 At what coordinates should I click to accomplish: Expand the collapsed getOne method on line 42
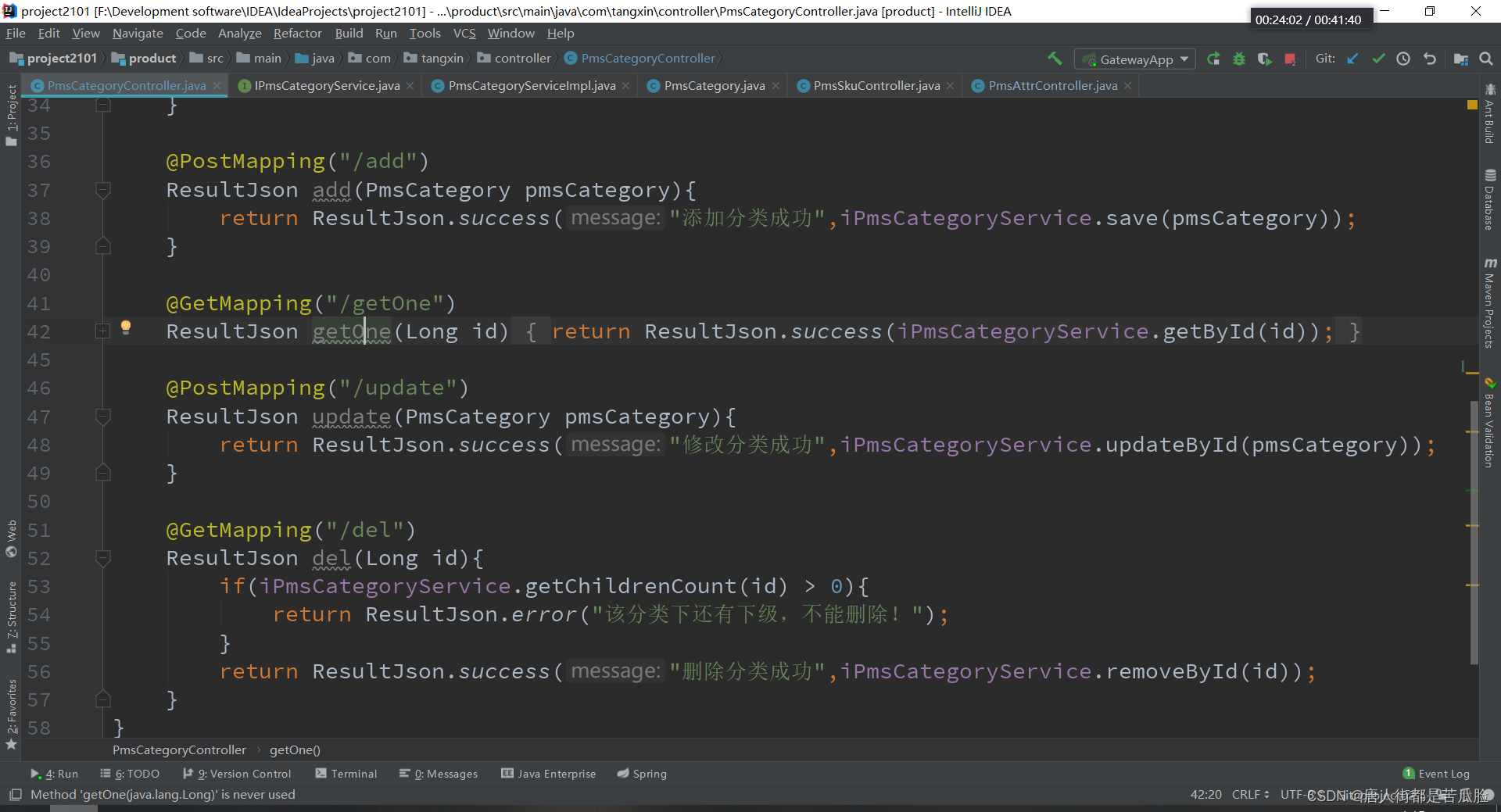[102, 331]
